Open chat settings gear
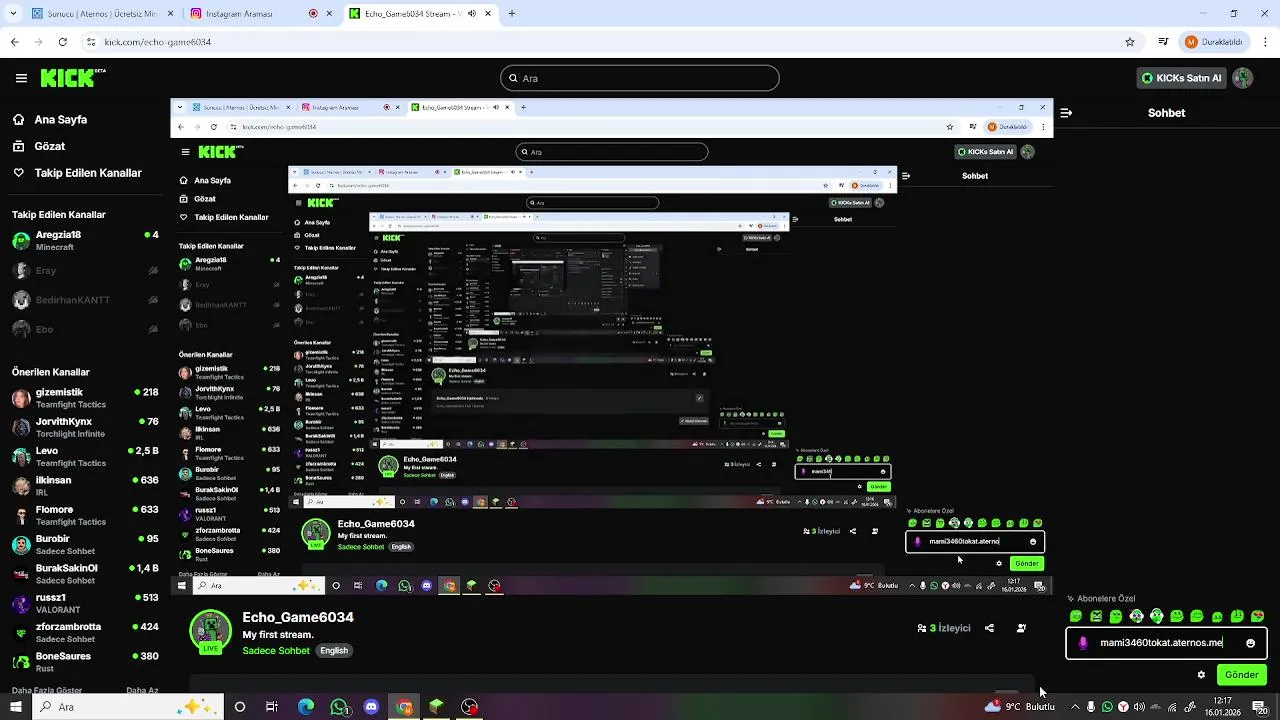Viewport: 1280px width, 720px height. click(x=1201, y=675)
